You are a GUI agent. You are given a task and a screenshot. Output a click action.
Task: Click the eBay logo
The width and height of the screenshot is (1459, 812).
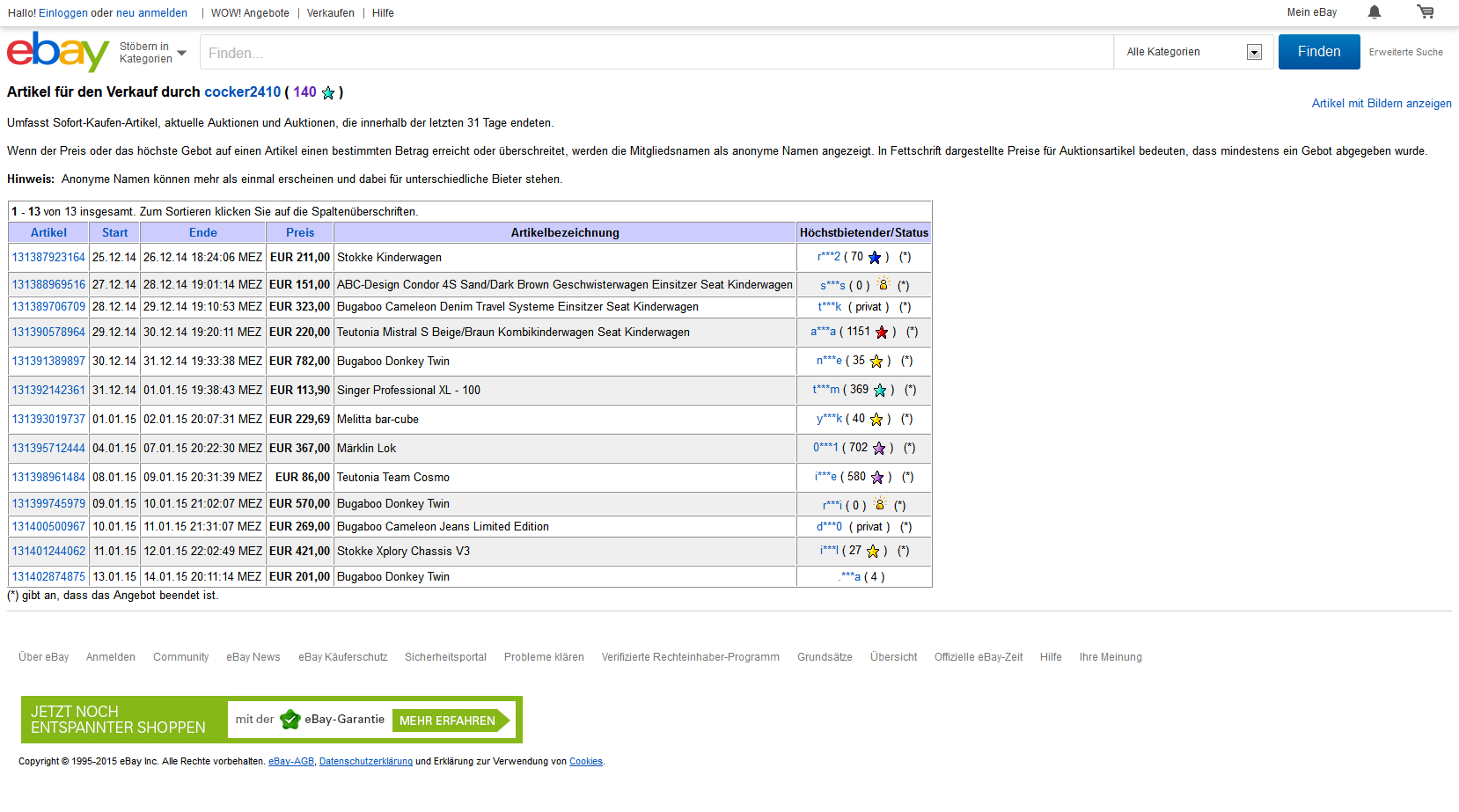coord(58,52)
